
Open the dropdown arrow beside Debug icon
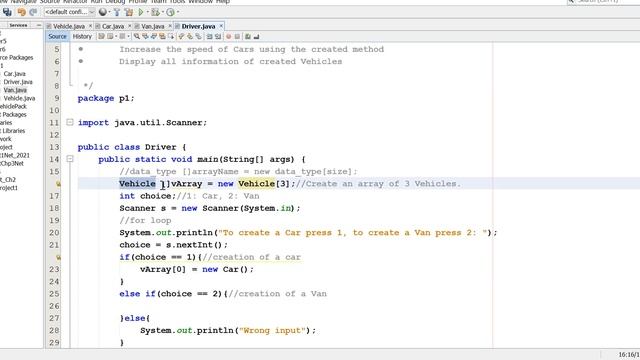coord(163,12)
